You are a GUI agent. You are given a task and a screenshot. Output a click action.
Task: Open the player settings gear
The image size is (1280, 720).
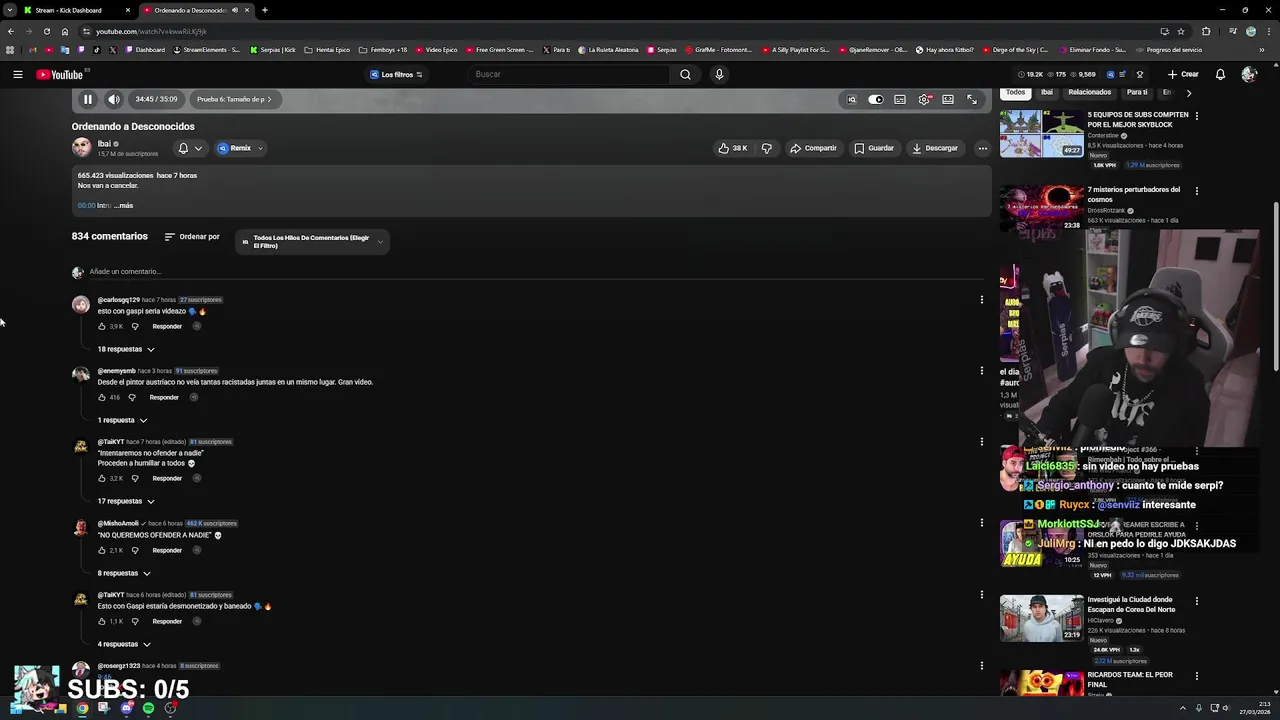(x=924, y=99)
